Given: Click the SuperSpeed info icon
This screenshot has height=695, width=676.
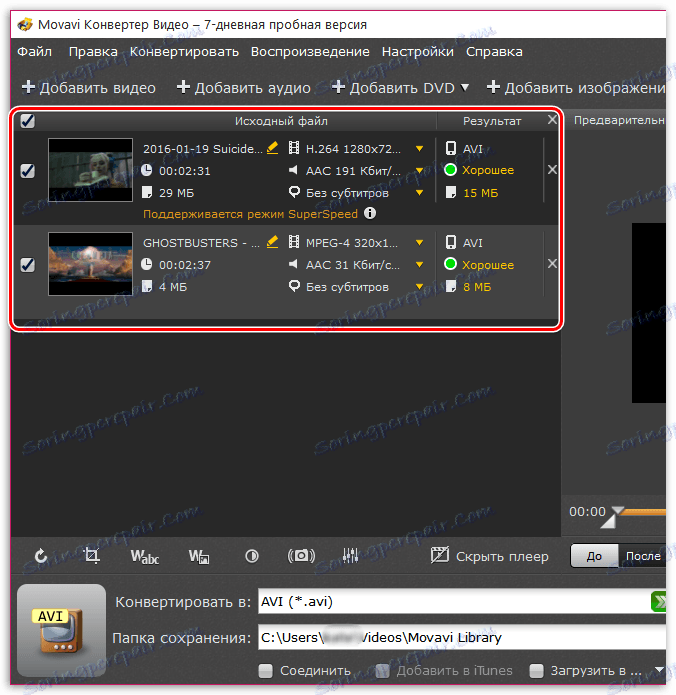Looking at the screenshot, I should [x=370, y=213].
